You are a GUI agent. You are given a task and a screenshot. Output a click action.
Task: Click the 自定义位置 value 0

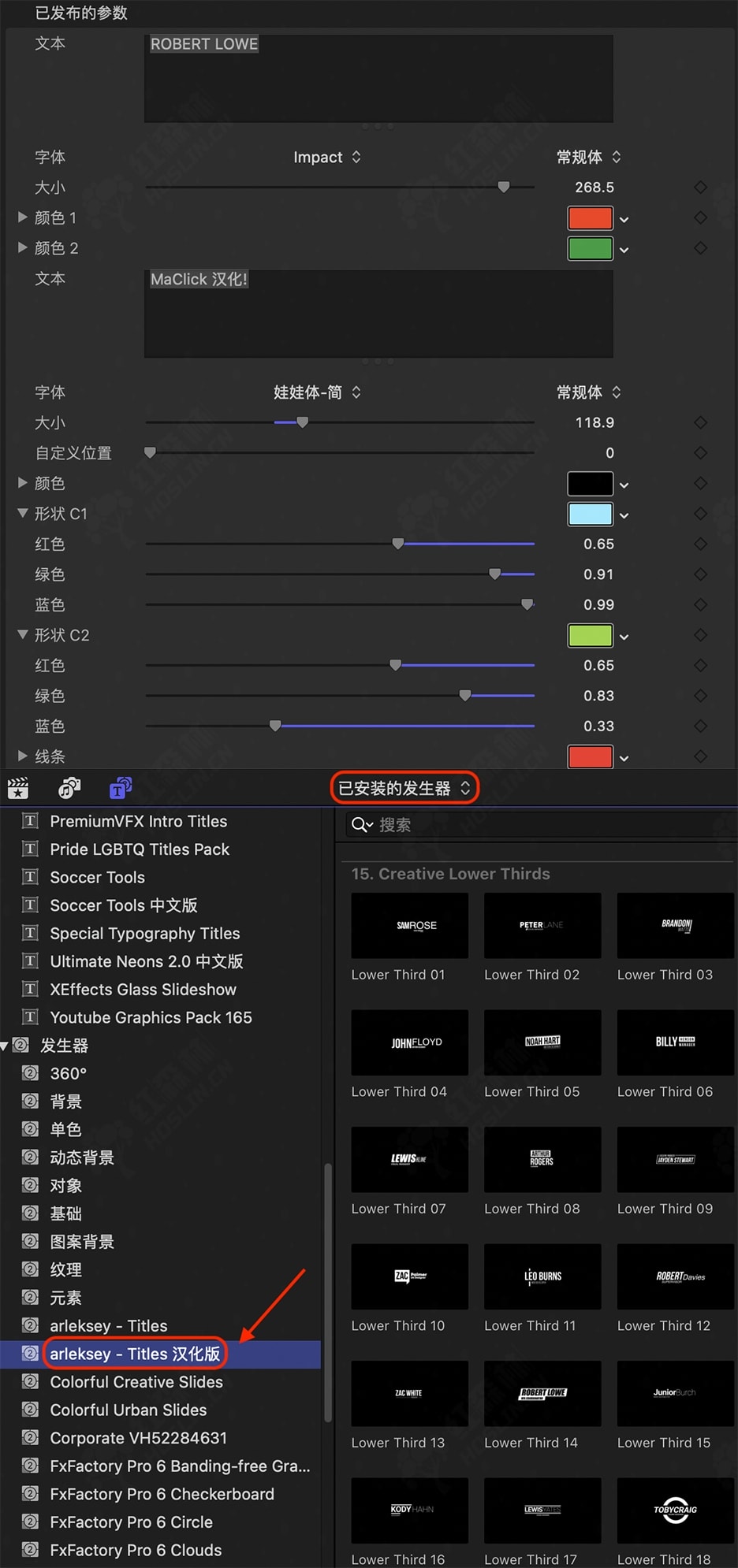tap(609, 453)
